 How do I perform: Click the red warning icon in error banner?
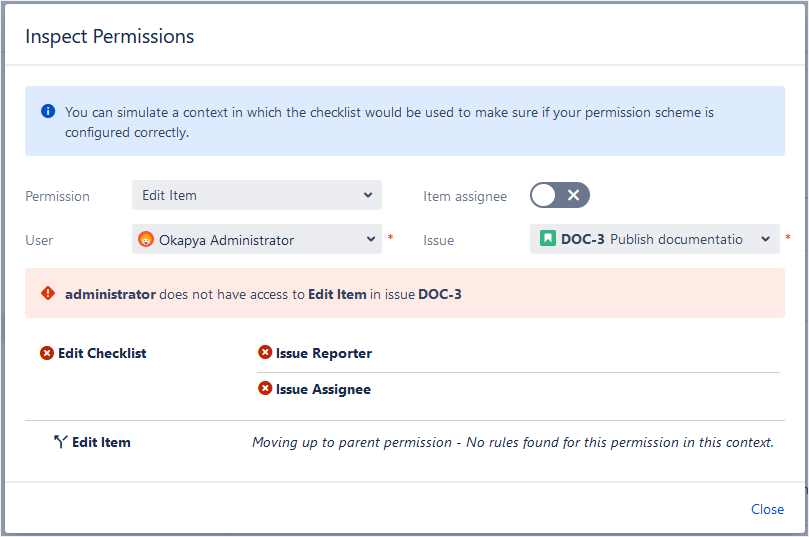tap(48, 294)
